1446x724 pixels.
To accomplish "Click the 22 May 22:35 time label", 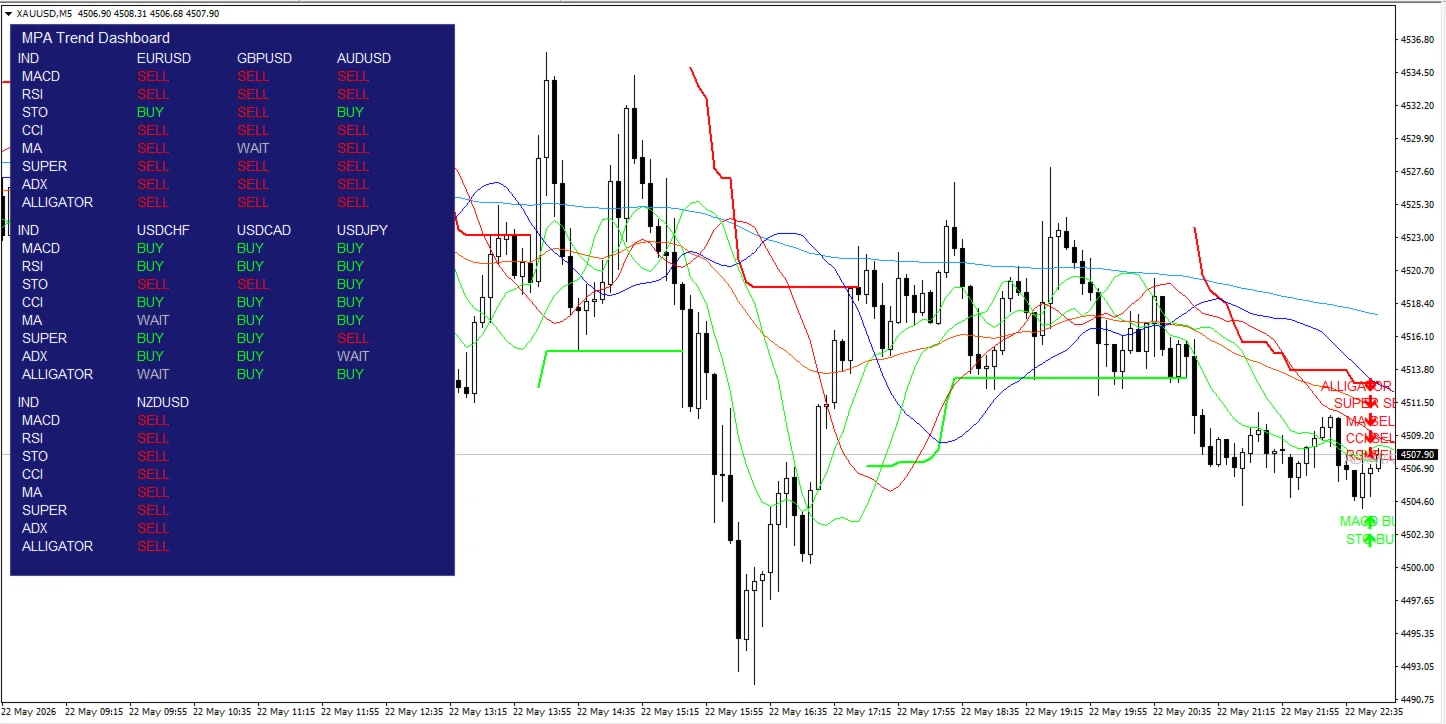I will (x=1376, y=712).
